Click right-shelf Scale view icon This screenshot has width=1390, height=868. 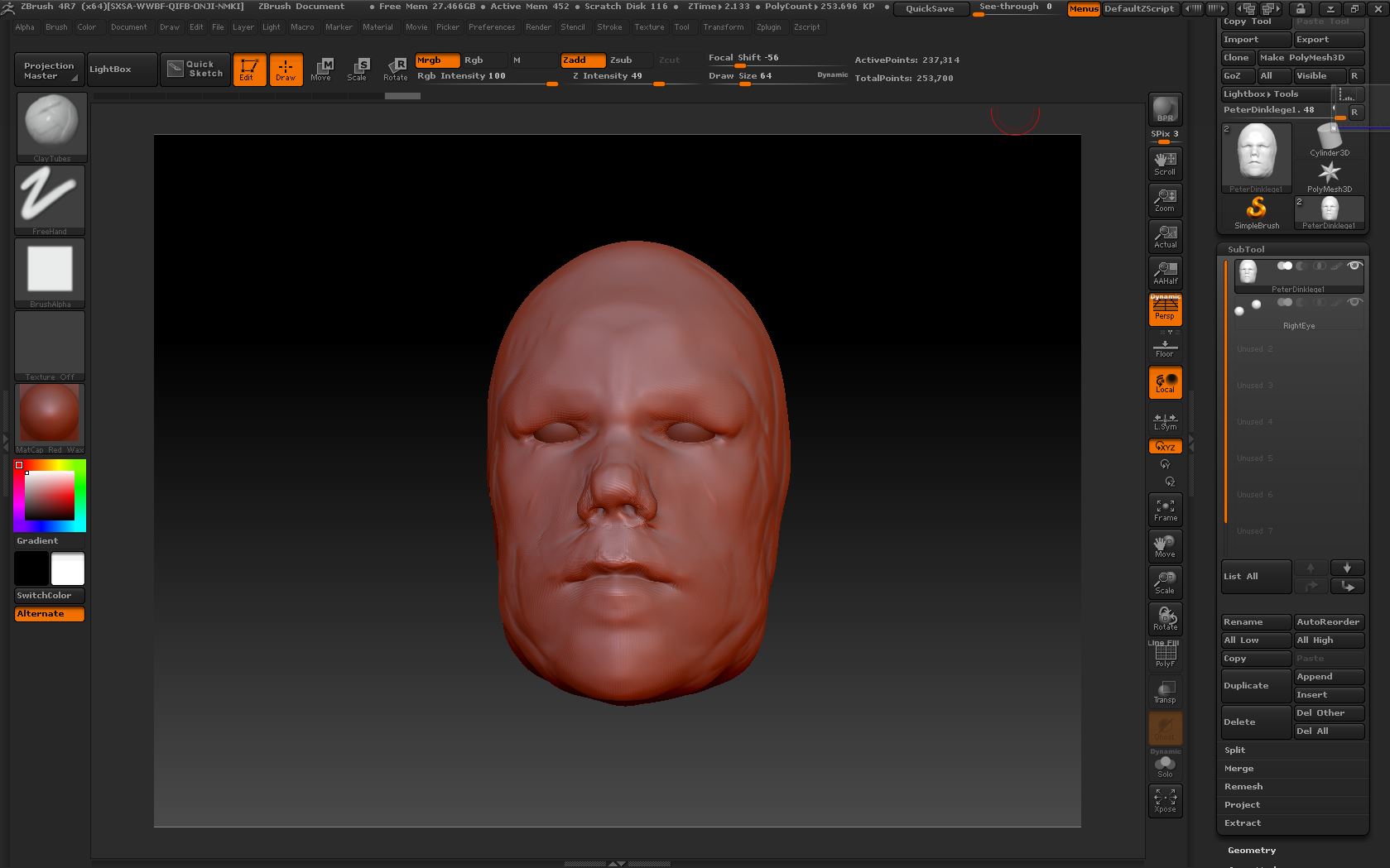(1165, 583)
